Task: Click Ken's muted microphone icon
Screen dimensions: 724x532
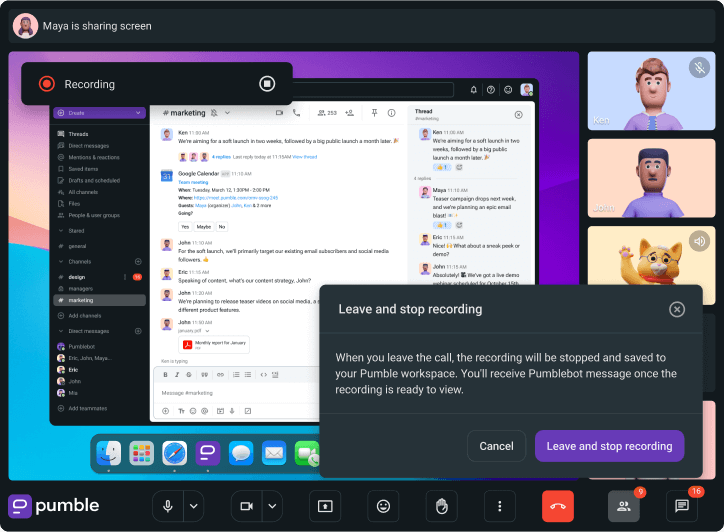Action: [x=700, y=68]
